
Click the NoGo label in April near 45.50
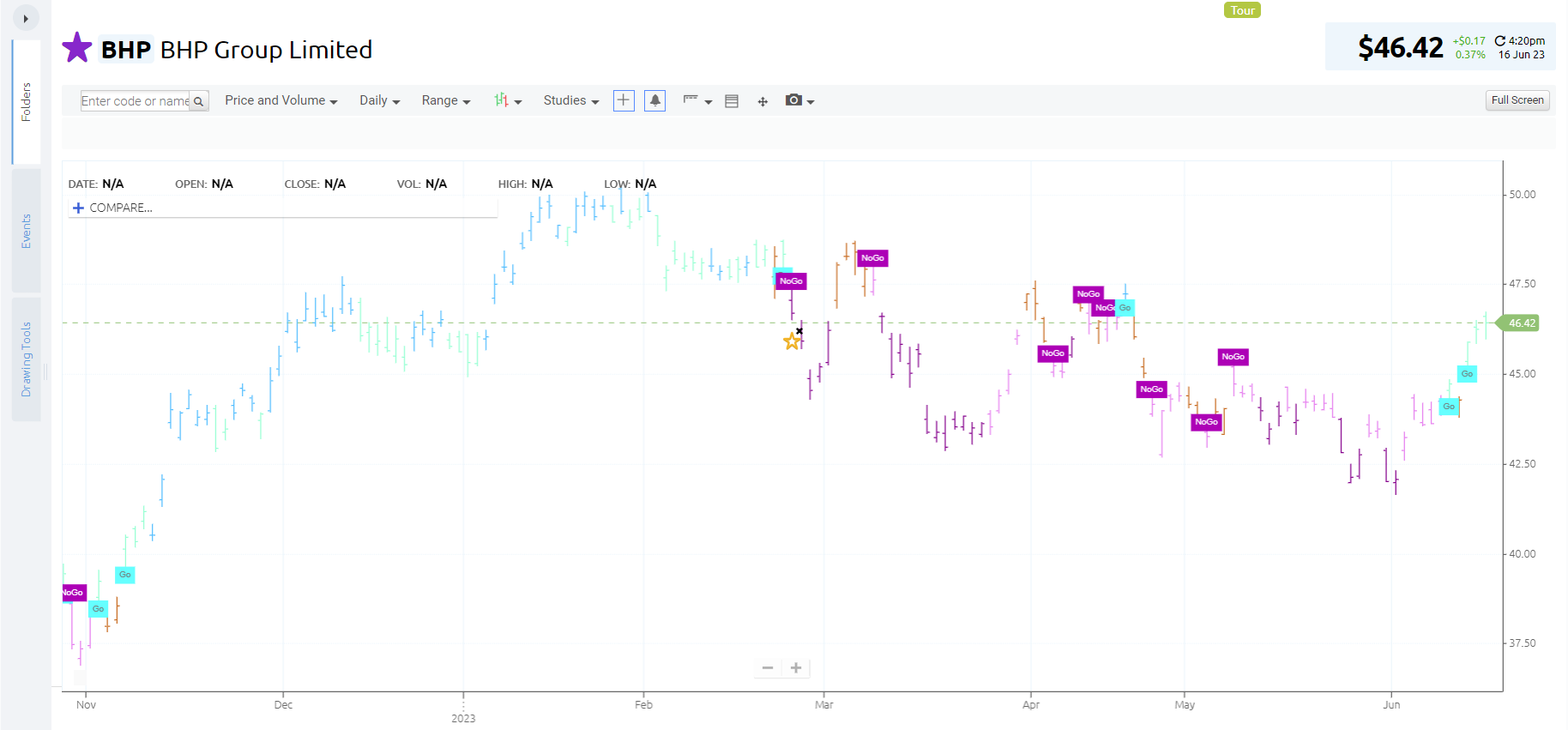point(1052,353)
